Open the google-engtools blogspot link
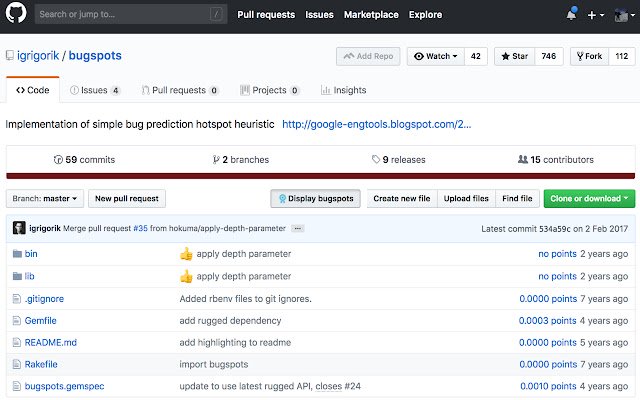Viewport: 640px width, 400px height. [x=377, y=124]
